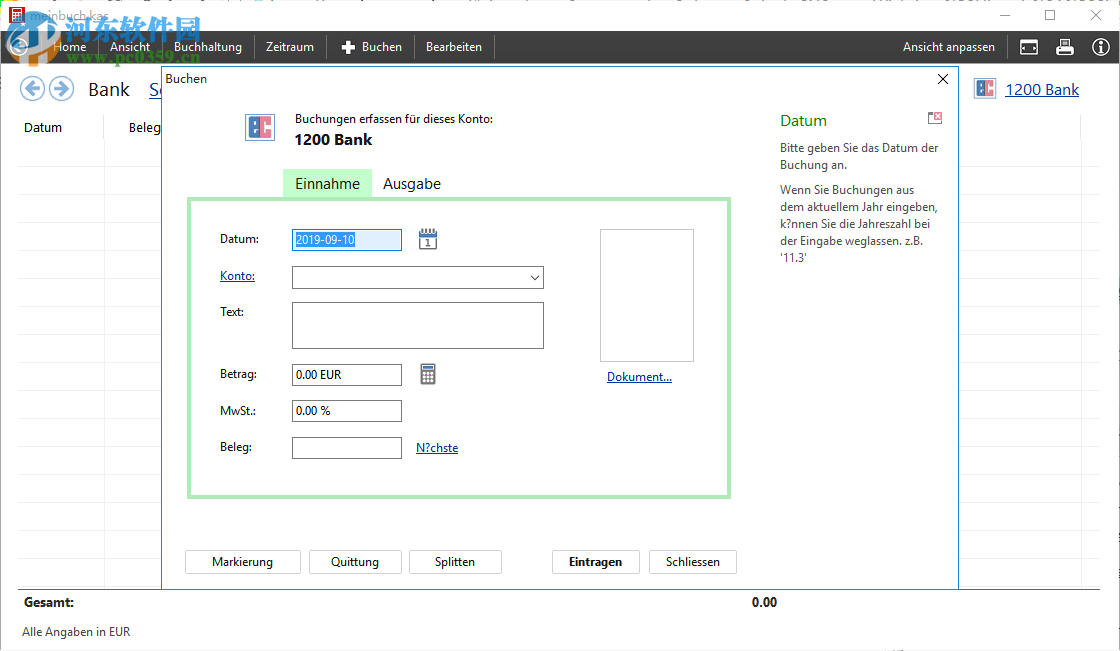The height and width of the screenshot is (651, 1120).
Task: Open the Buchhaltung menu
Action: (208, 47)
